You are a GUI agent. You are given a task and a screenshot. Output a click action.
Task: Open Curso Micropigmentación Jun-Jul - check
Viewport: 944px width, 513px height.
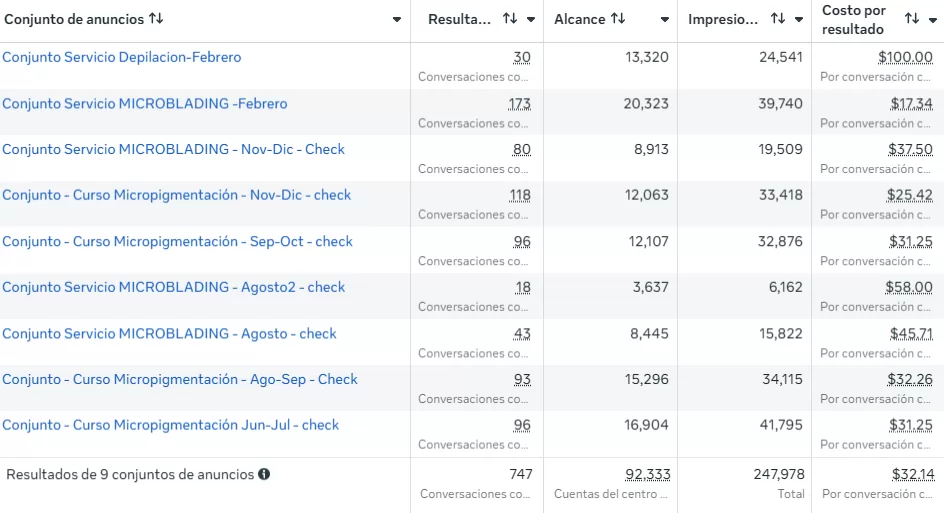tap(170, 425)
